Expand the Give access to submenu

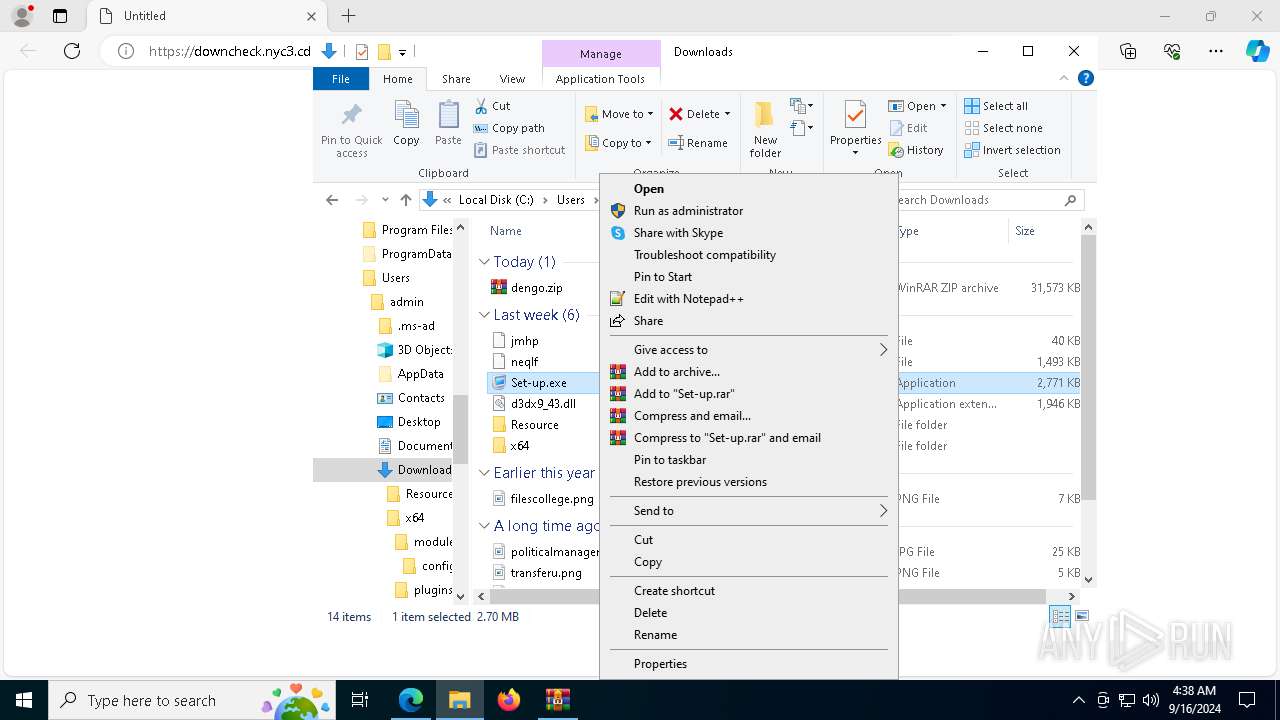pyautogui.click(x=748, y=350)
